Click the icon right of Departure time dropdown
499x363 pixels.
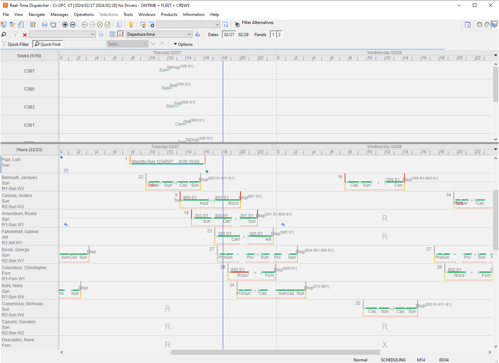pyautogui.click(x=198, y=34)
